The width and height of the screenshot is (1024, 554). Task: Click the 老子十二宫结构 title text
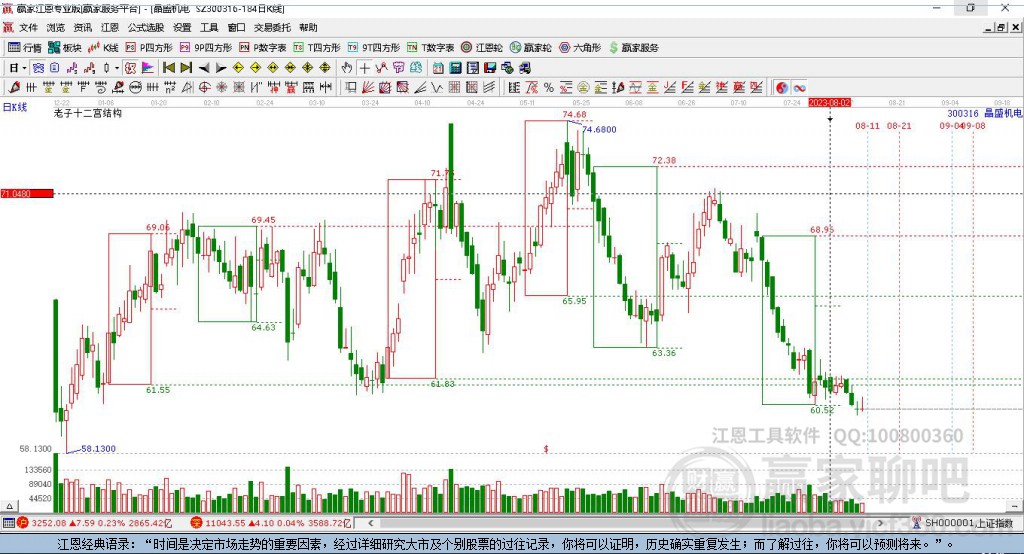[88, 113]
